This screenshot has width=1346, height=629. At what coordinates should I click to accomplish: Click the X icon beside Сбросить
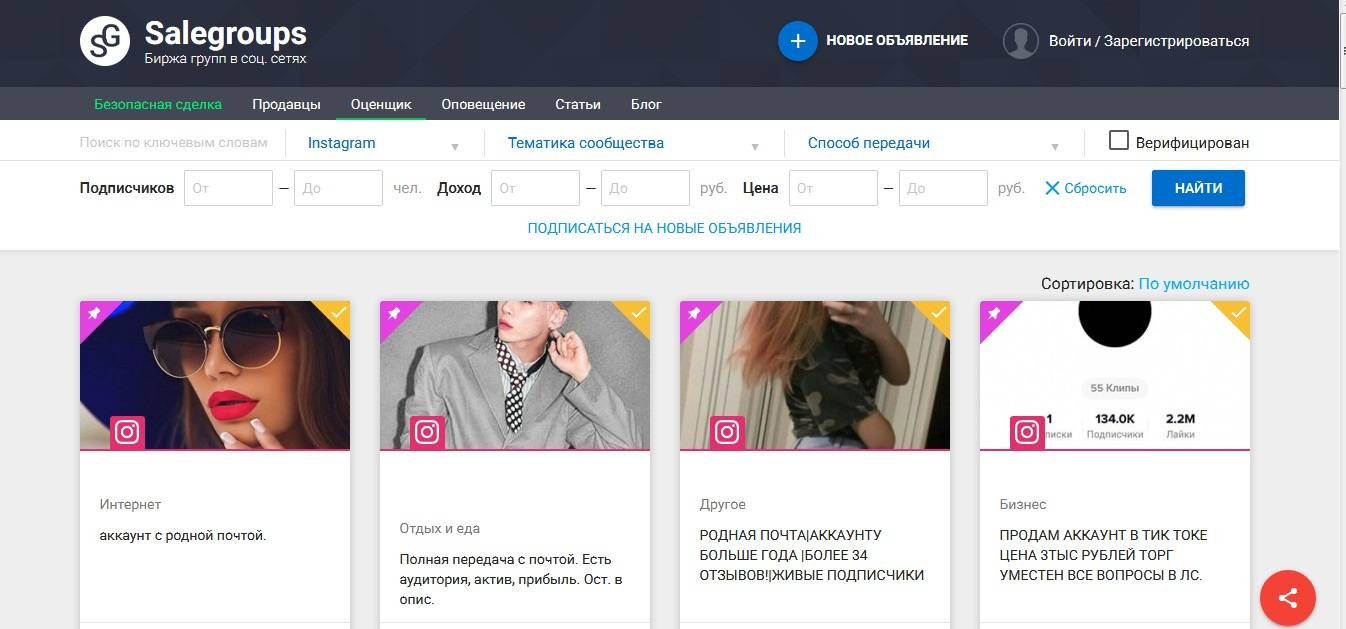(1052, 188)
